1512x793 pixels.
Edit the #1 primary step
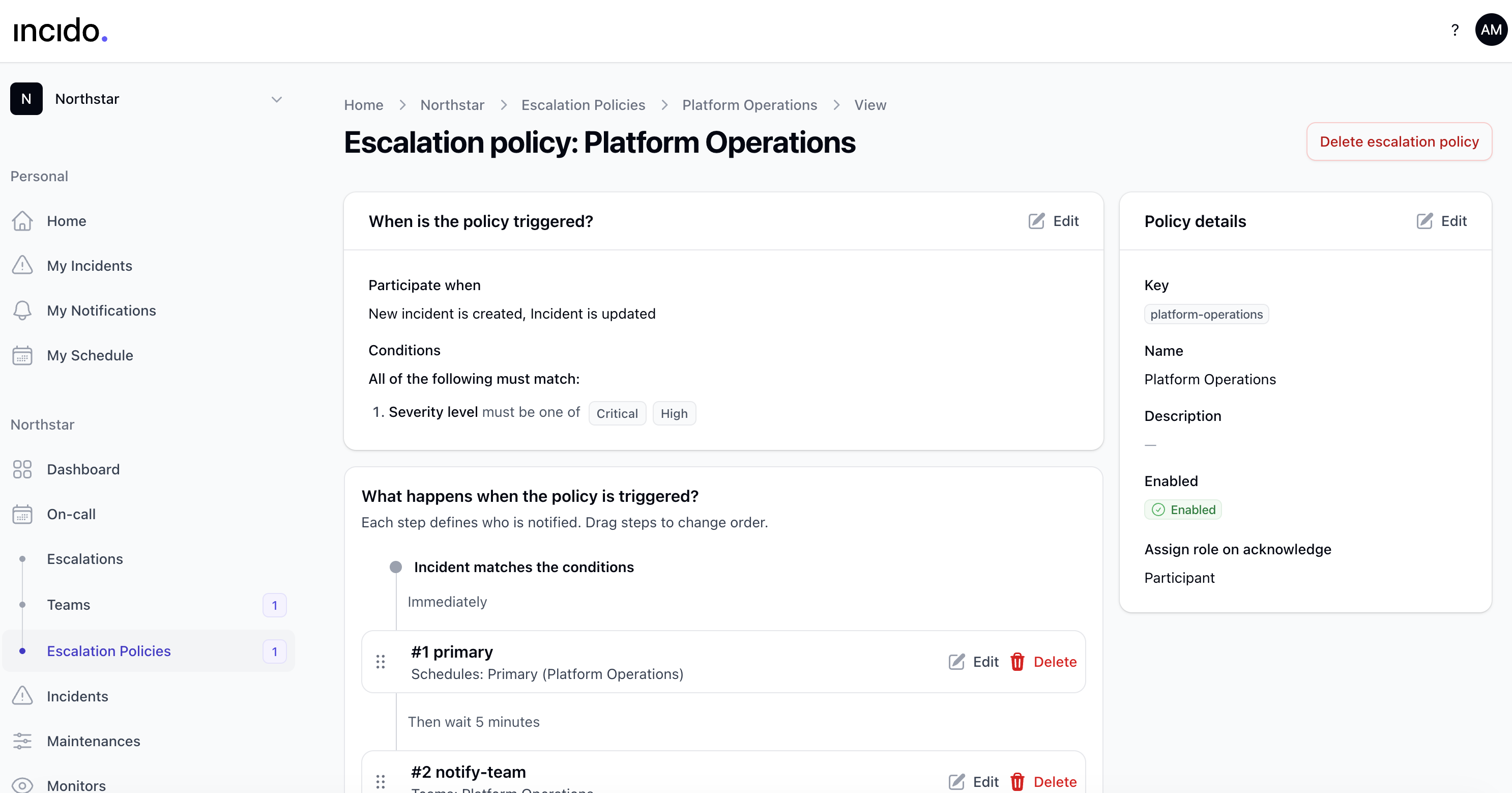point(973,662)
